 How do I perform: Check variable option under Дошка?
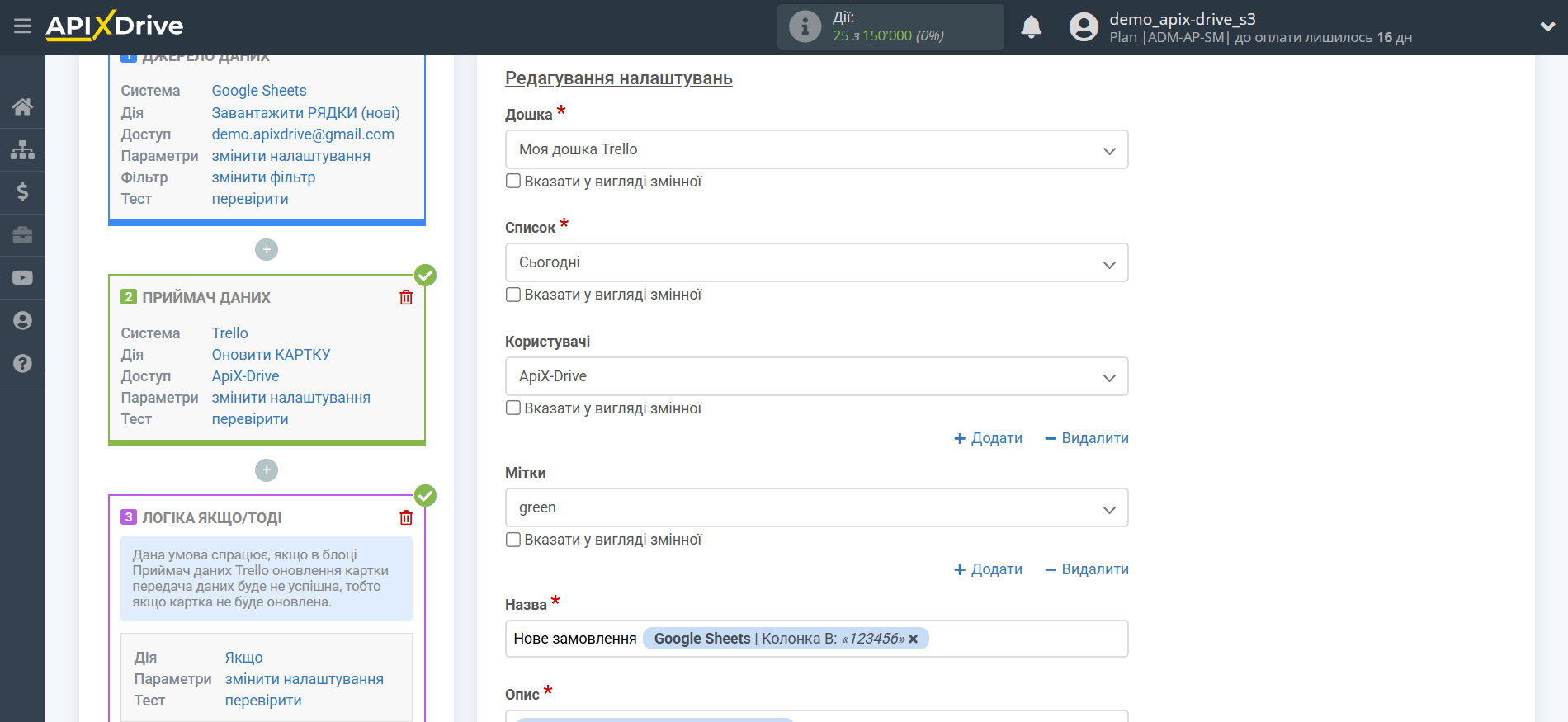(513, 181)
